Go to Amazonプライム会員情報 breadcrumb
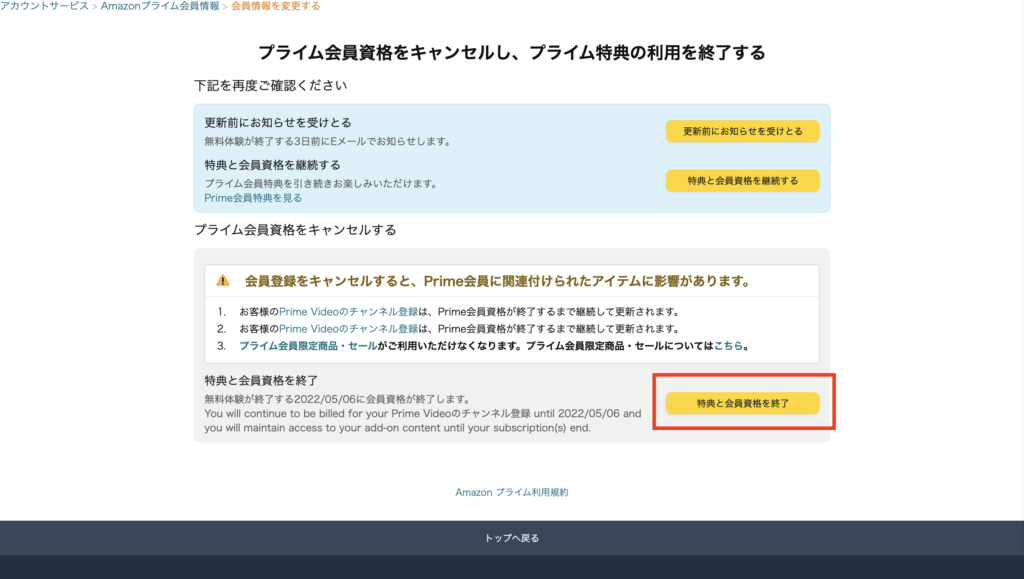 [x=160, y=6]
